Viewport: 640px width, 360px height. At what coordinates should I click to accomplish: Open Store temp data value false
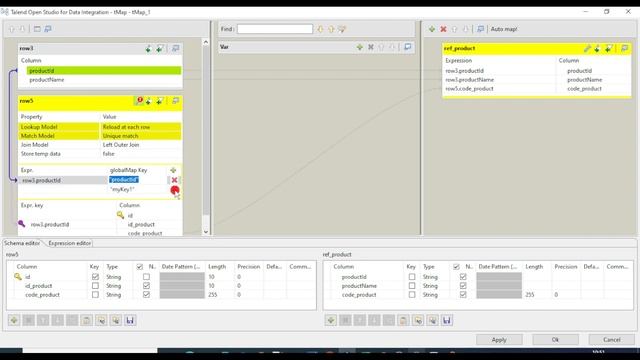[140, 154]
